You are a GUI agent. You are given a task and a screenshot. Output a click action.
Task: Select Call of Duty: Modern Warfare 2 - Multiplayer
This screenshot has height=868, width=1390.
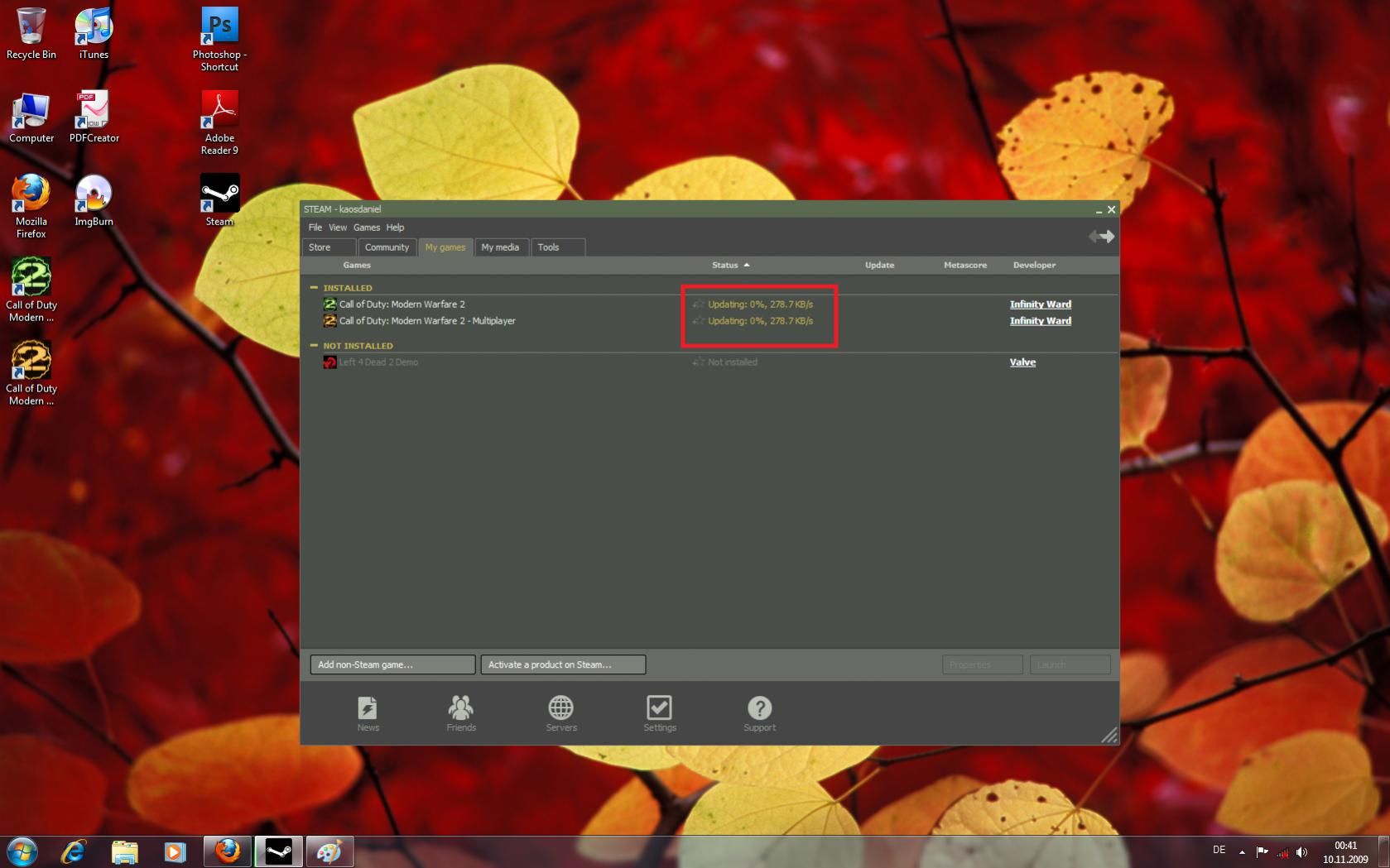(x=710, y=321)
